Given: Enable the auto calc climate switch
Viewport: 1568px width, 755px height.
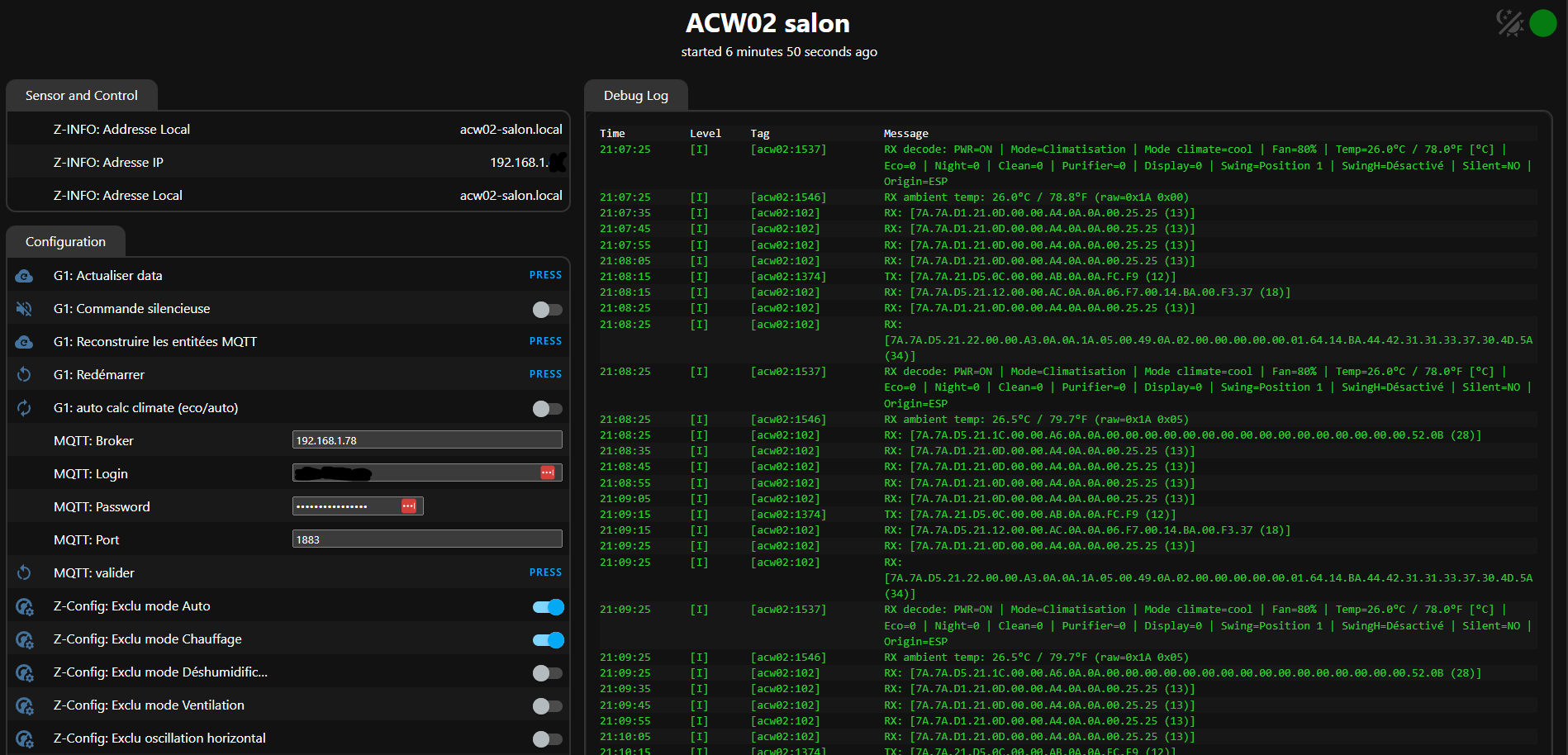Looking at the screenshot, I should tap(547, 409).
